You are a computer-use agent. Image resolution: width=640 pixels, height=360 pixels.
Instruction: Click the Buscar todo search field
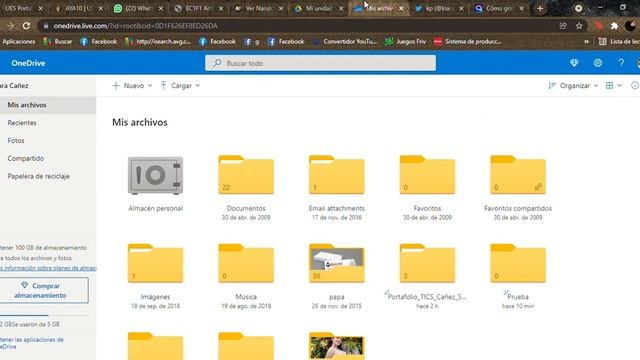320,63
